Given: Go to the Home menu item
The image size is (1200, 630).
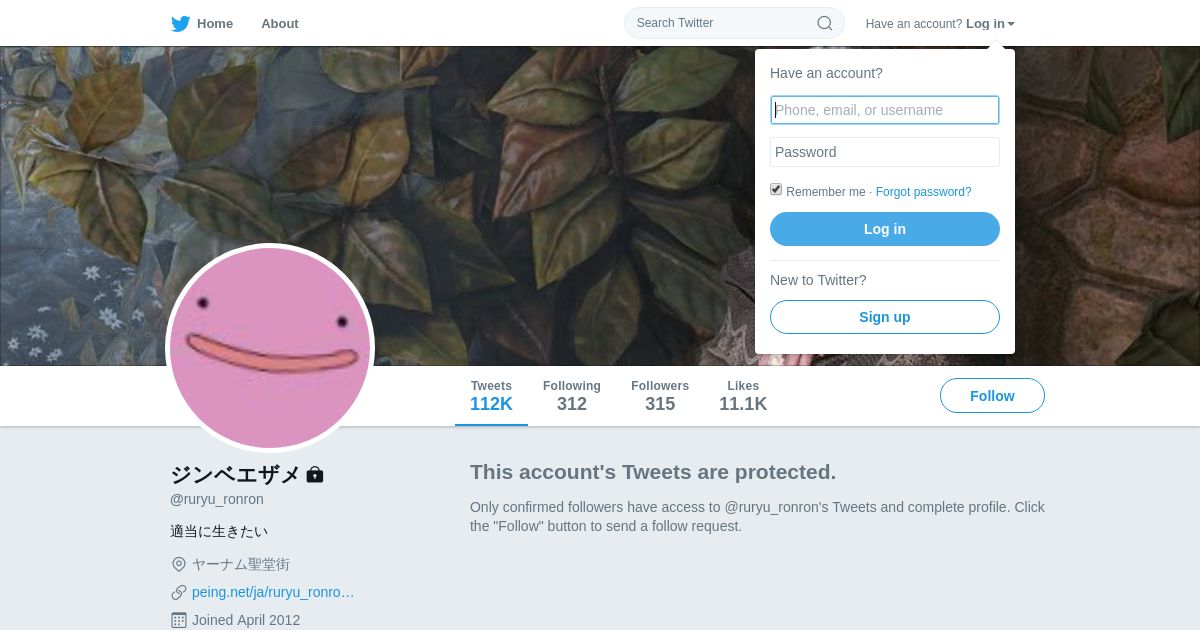Looking at the screenshot, I should 215,23.
